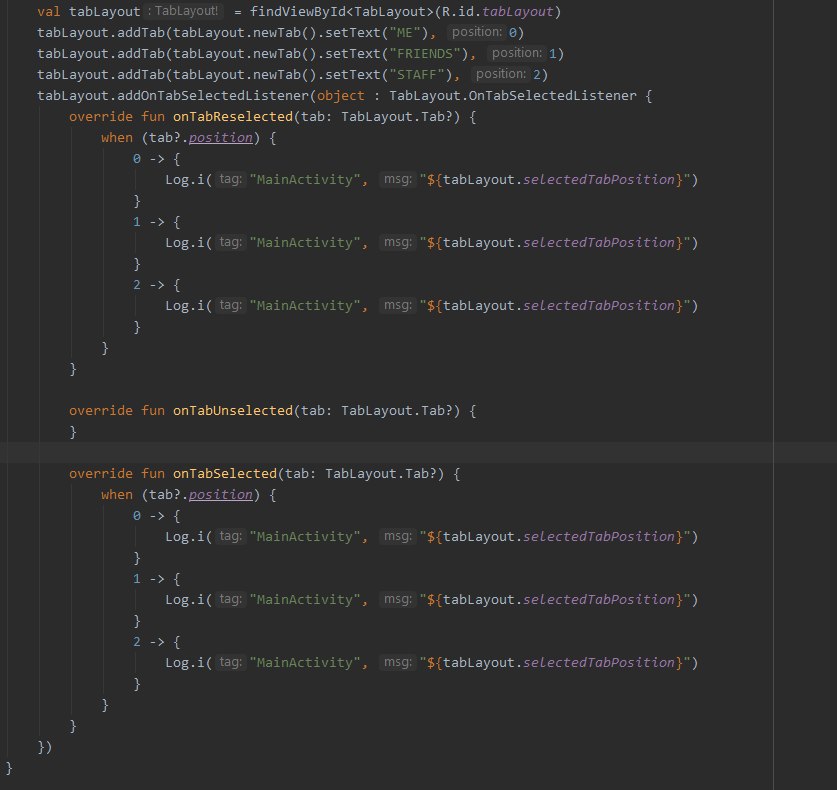Click the underlined position in onTabSelected's when
This screenshot has height=790, width=837.
(220, 495)
